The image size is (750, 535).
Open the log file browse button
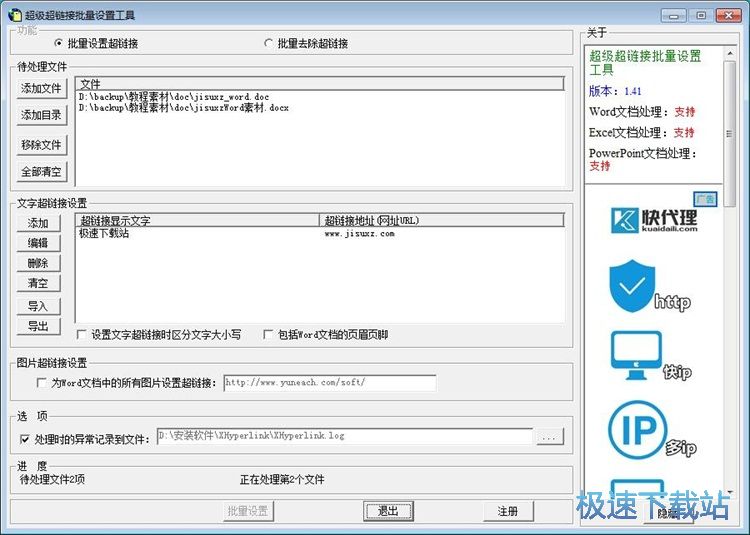(550, 437)
